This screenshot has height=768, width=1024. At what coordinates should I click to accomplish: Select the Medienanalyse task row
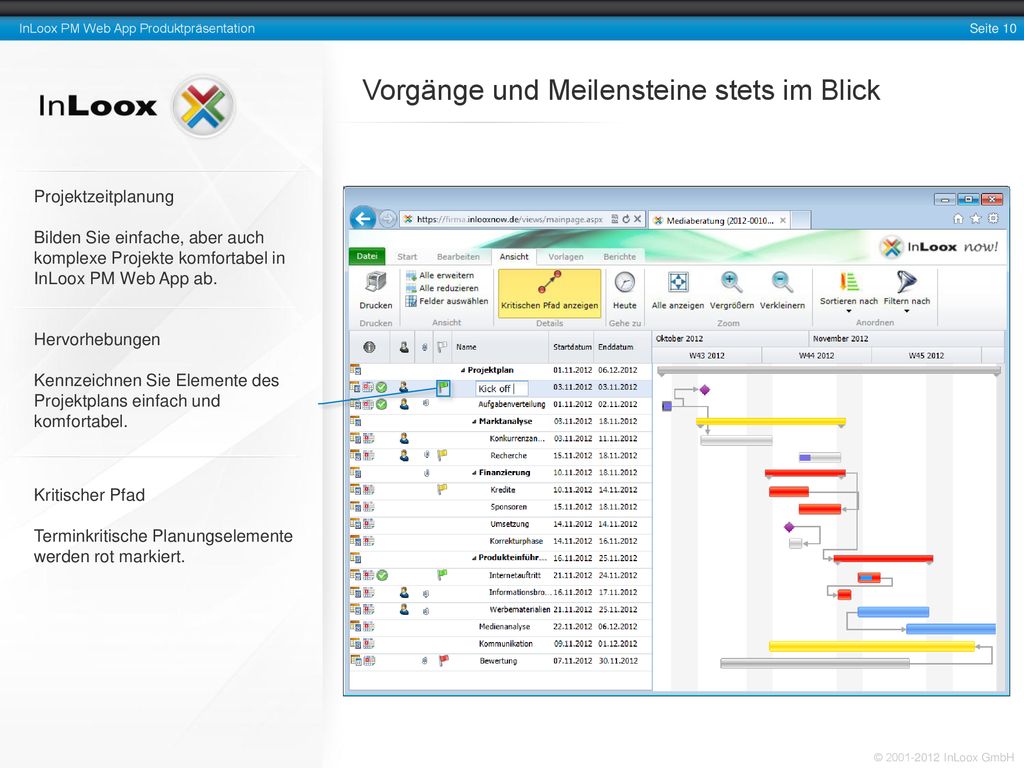[x=500, y=626]
